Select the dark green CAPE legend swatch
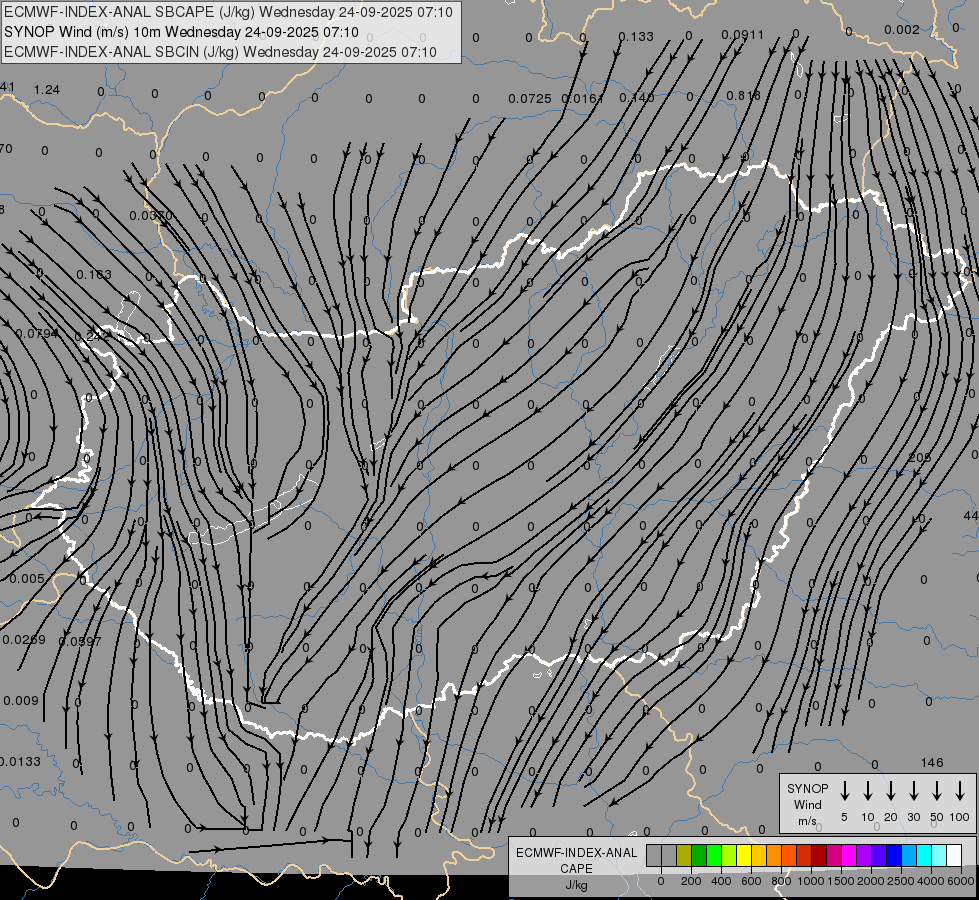The height and width of the screenshot is (900, 979). pyautogui.click(x=699, y=855)
